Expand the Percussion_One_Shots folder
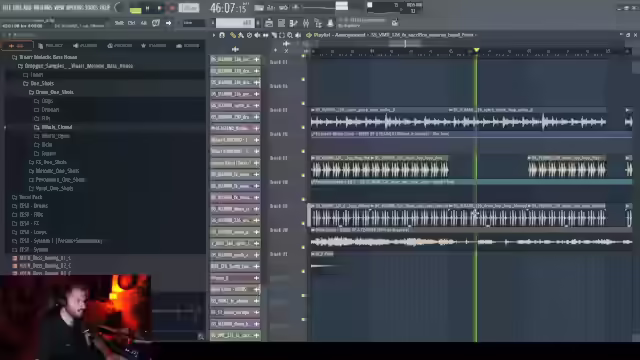The image size is (640, 360). click(x=57, y=180)
